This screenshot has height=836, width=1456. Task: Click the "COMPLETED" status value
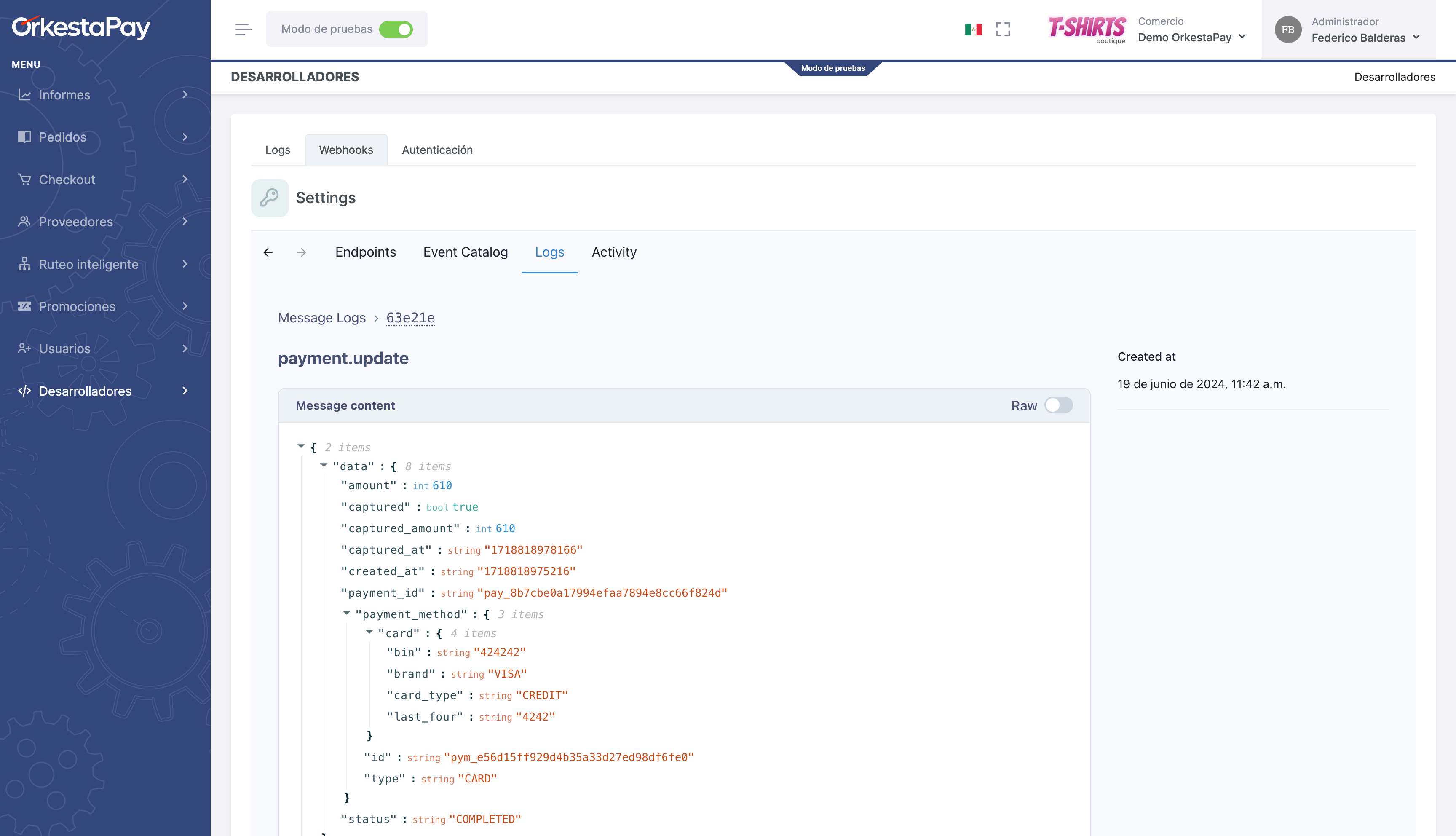coord(485,819)
